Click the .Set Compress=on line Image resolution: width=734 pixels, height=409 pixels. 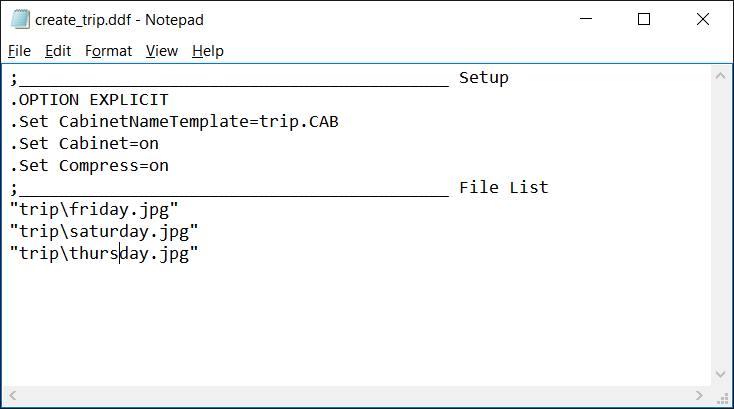point(89,166)
